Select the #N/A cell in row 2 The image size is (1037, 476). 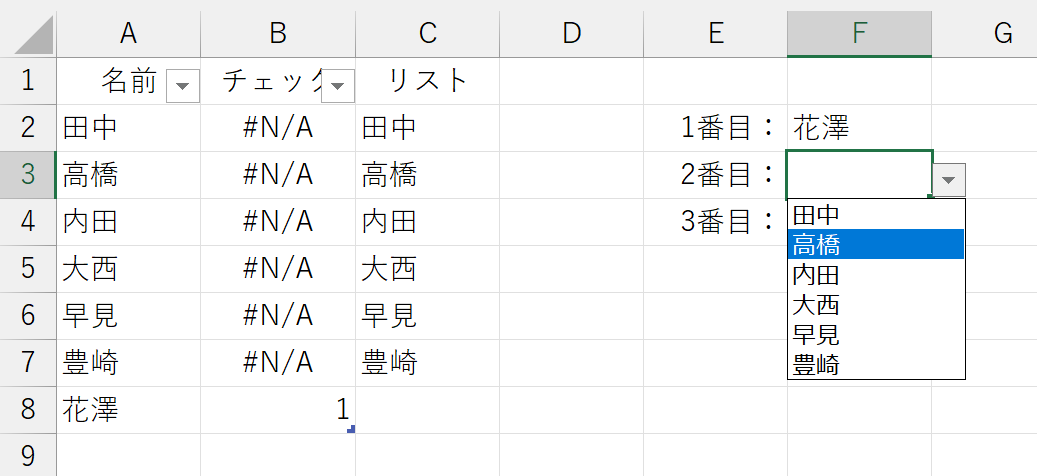pos(278,128)
